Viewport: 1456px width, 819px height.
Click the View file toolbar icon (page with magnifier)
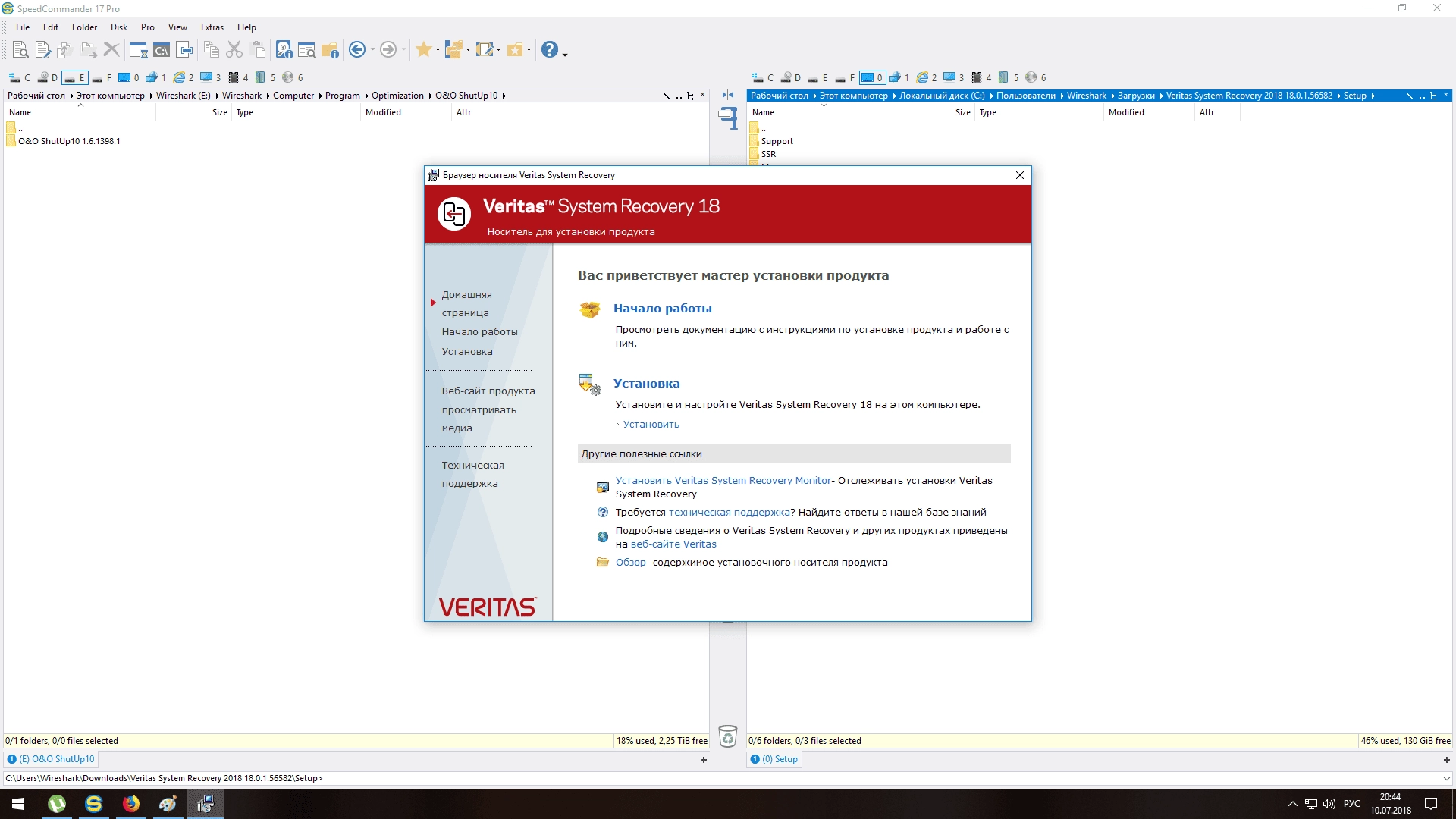20,50
